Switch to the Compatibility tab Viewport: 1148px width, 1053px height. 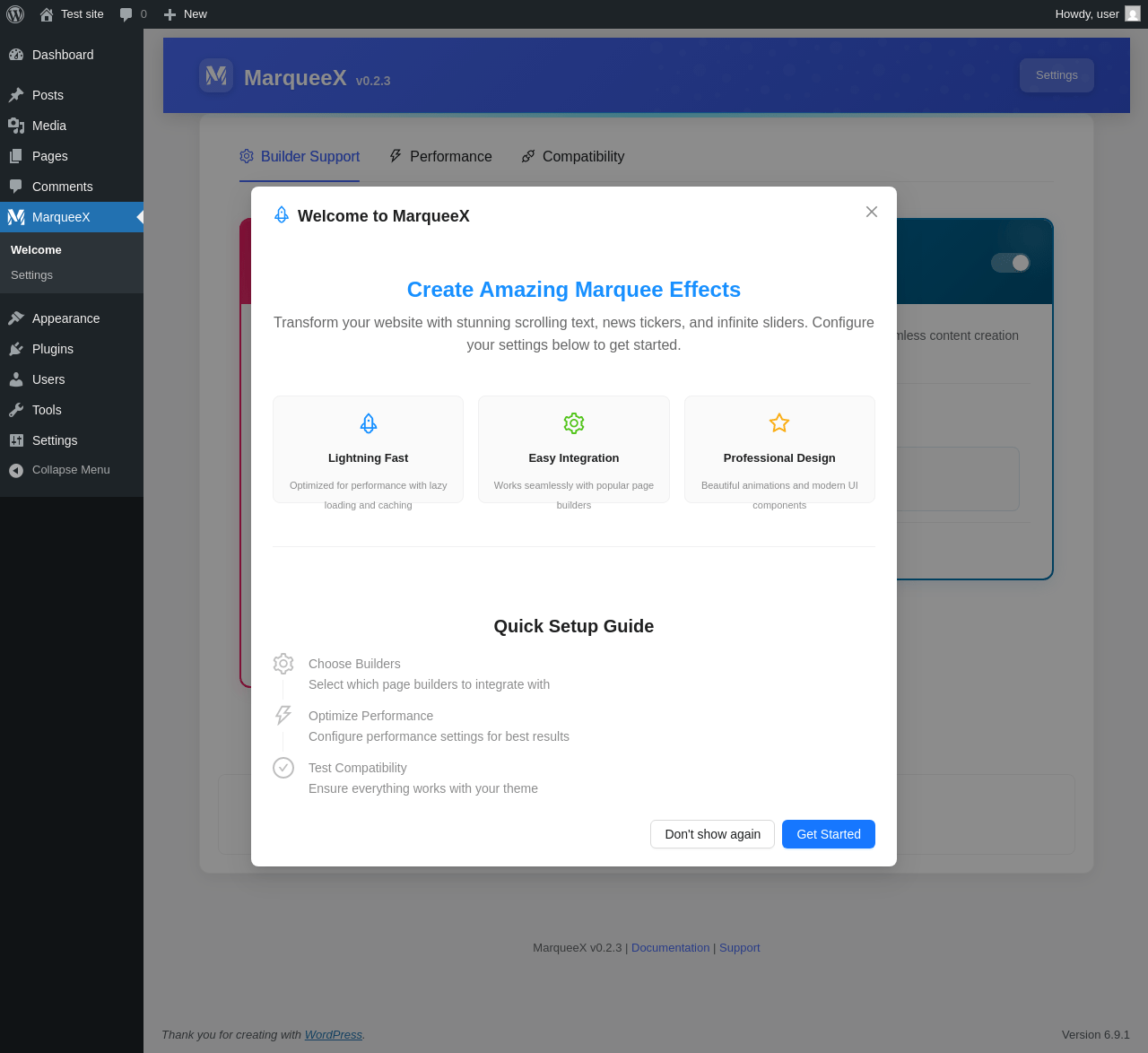(573, 157)
